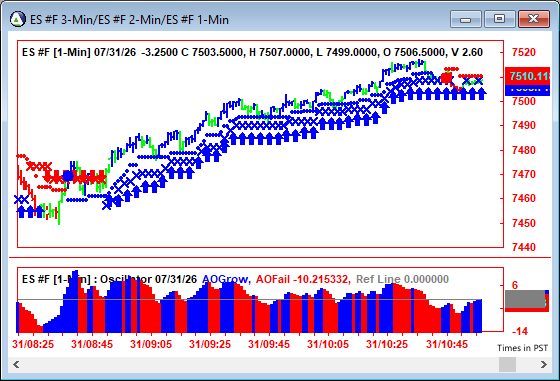
Task: Maximize the ES #F chart window
Action: [499, 19]
